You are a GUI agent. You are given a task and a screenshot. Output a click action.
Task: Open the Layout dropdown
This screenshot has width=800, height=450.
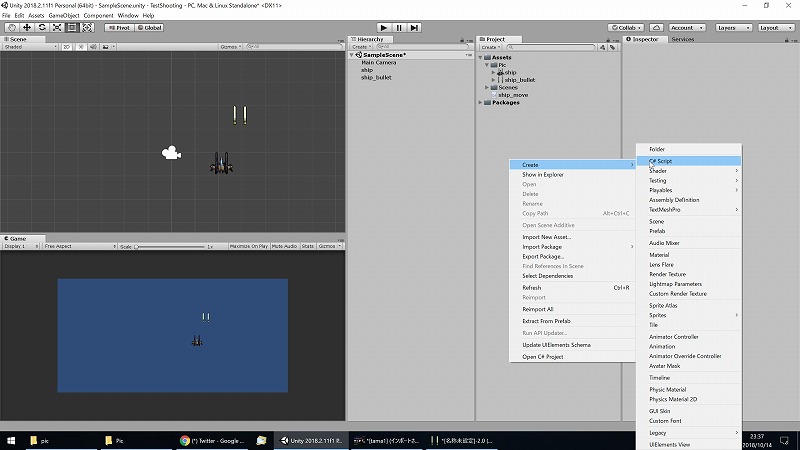(x=776, y=28)
